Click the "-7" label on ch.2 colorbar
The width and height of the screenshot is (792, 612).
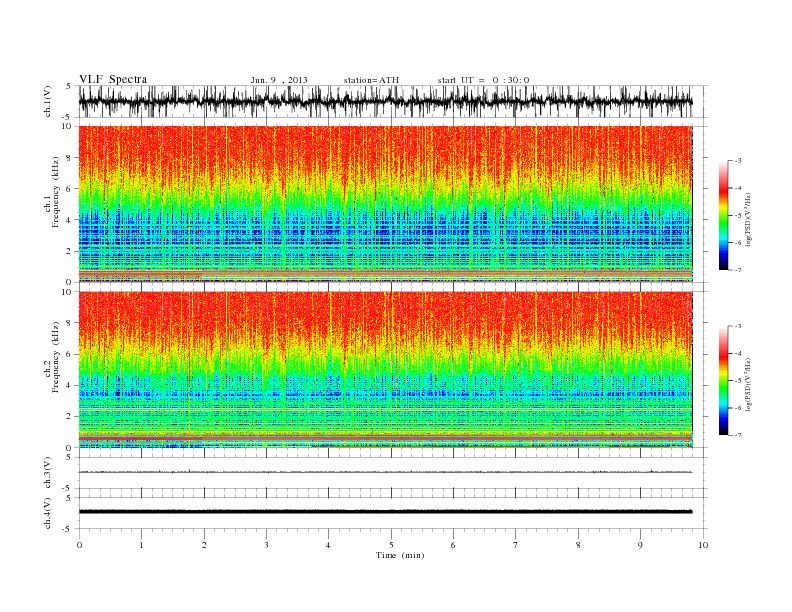[x=737, y=435]
